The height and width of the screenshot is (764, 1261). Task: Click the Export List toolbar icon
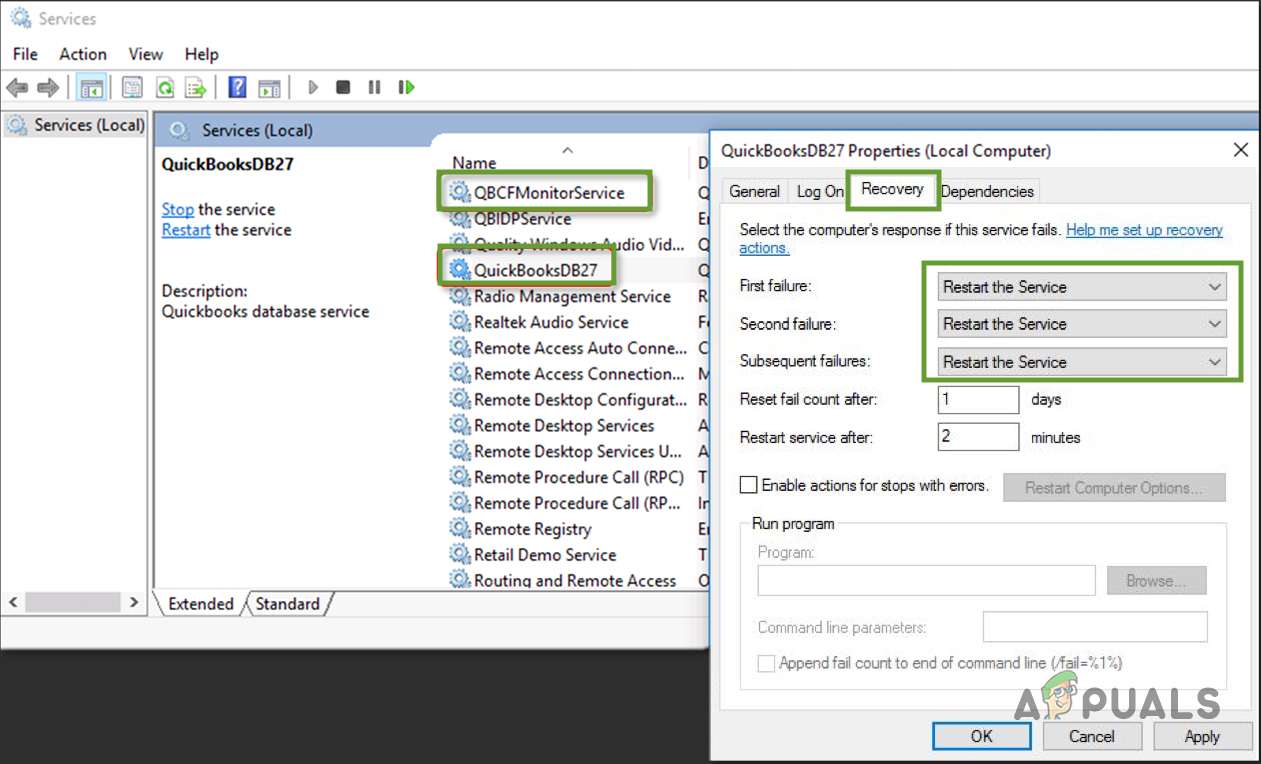click(x=196, y=88)
